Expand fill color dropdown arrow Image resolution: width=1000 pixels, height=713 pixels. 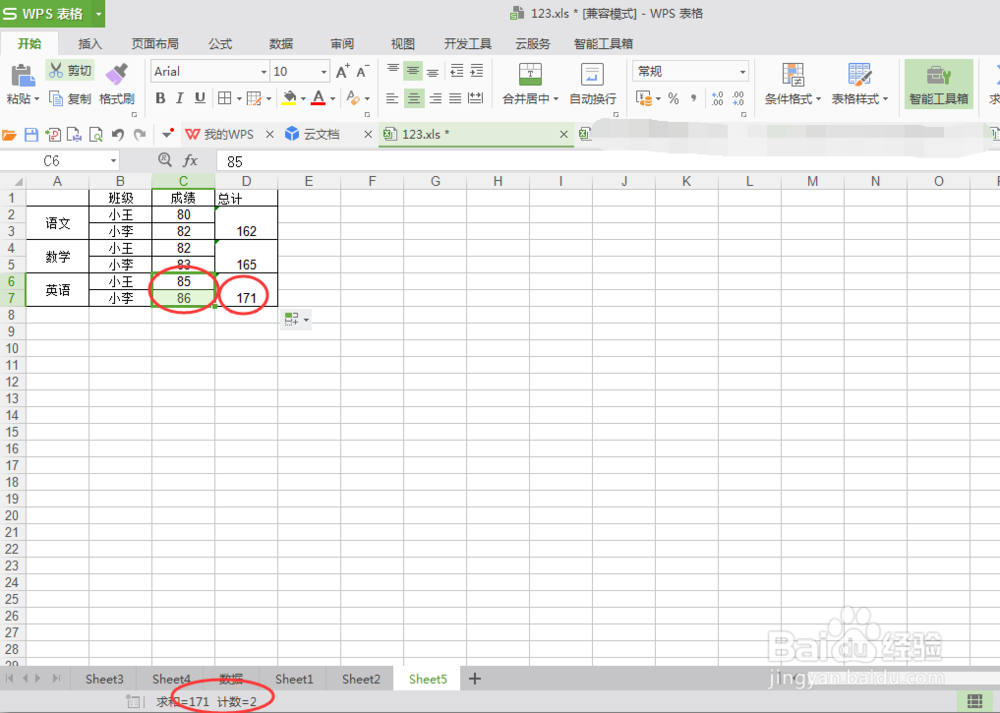pyautogui.click(x=303, y=99)
